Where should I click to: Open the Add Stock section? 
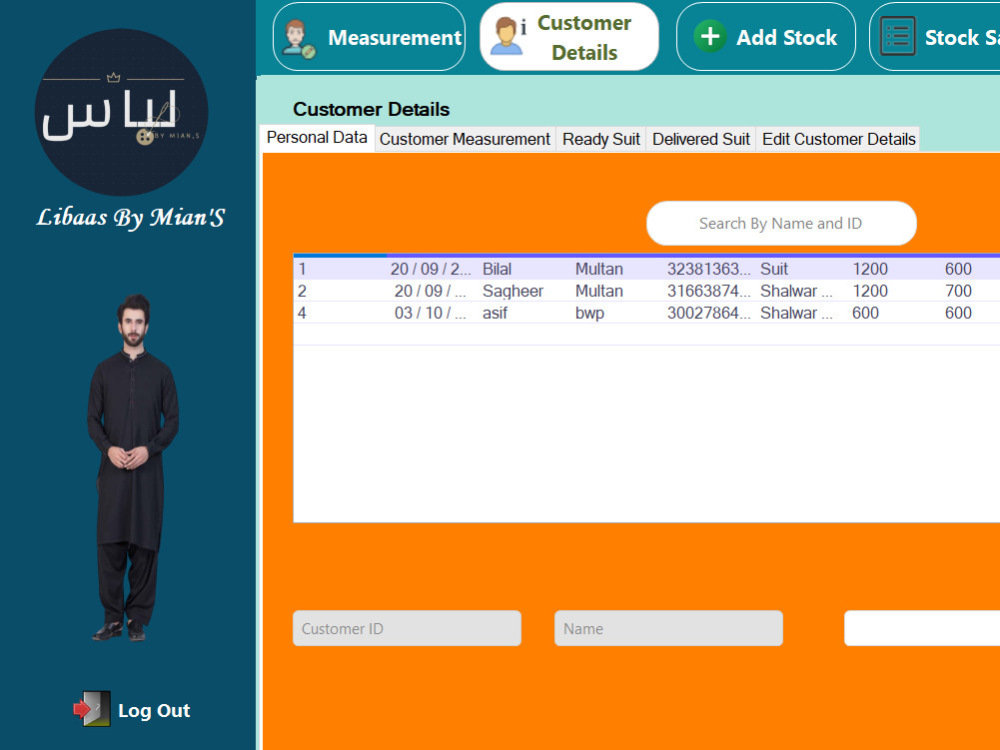[766, 37]
